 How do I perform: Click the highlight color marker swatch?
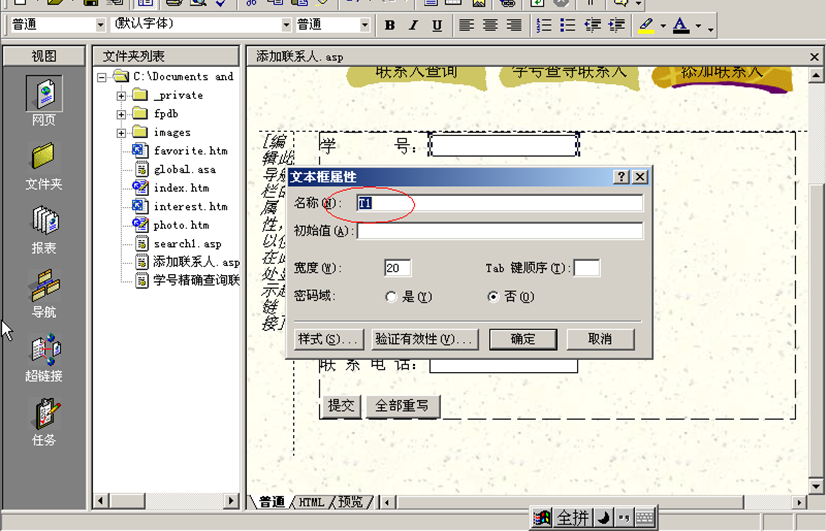point(646,25)
